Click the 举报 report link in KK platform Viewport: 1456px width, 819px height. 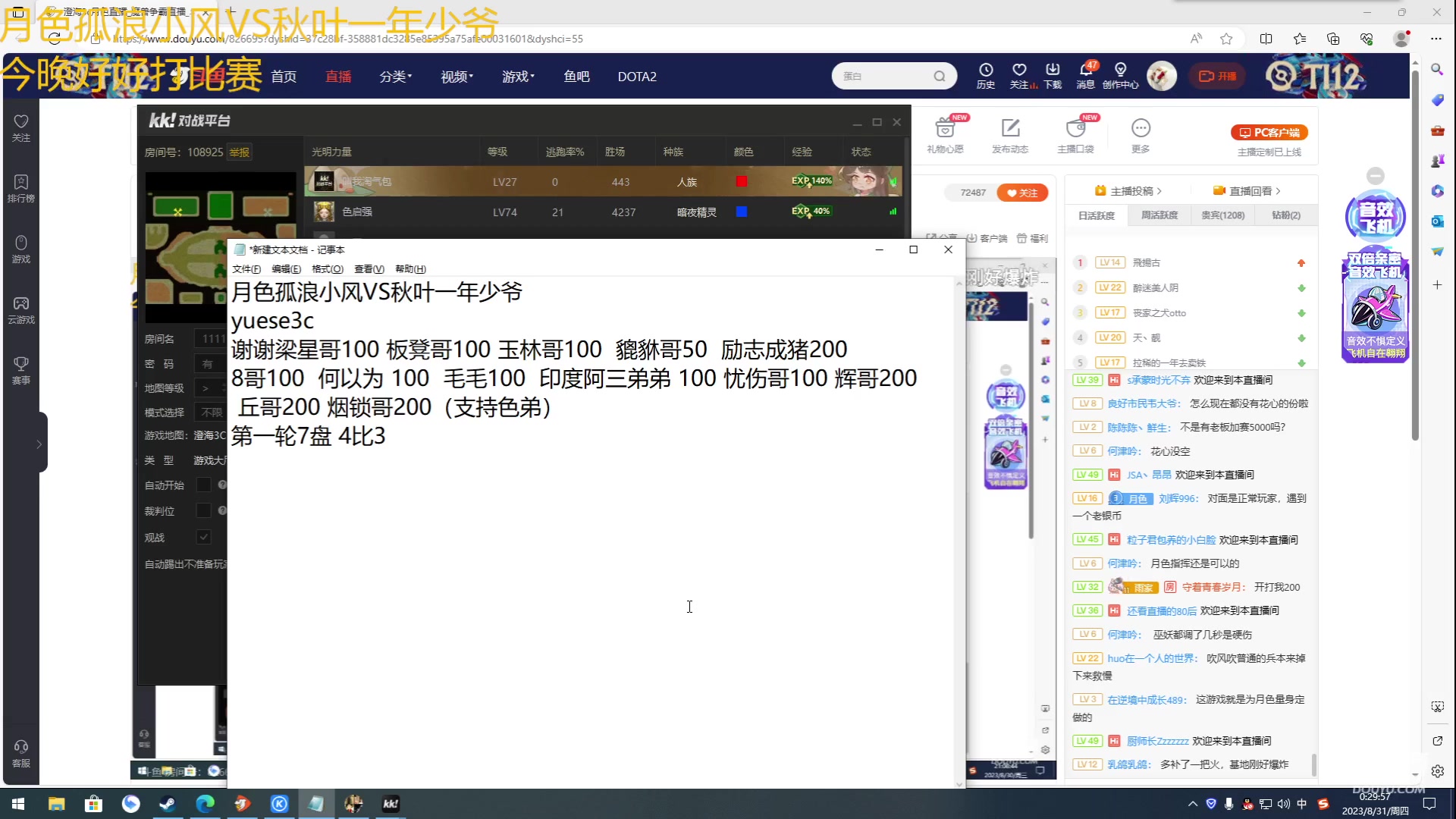[240, 152]
